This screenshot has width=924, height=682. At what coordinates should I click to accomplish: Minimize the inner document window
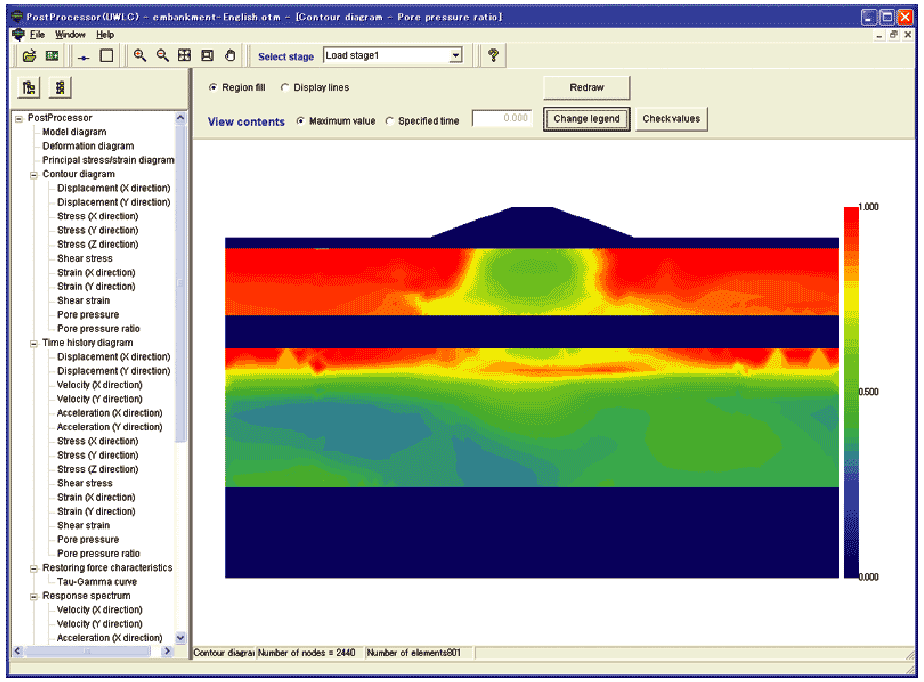[x=879, y=35]
